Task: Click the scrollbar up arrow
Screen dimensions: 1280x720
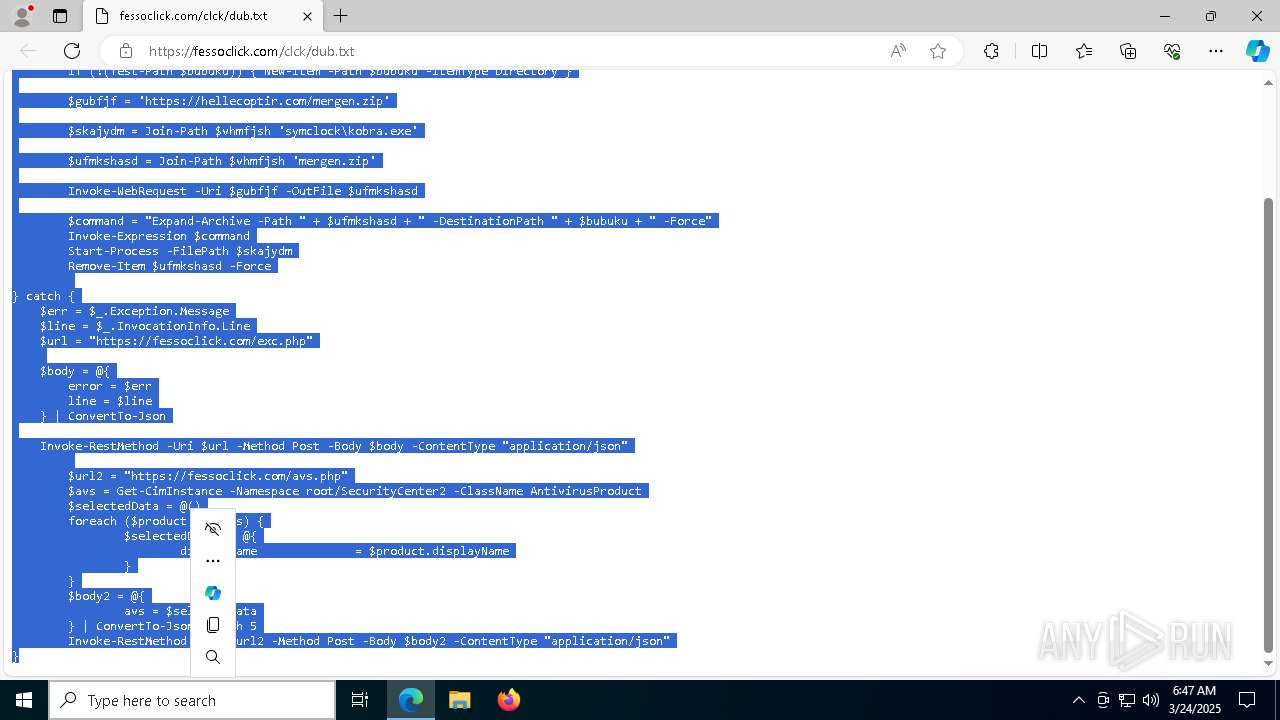Action: click(1269, 83)
